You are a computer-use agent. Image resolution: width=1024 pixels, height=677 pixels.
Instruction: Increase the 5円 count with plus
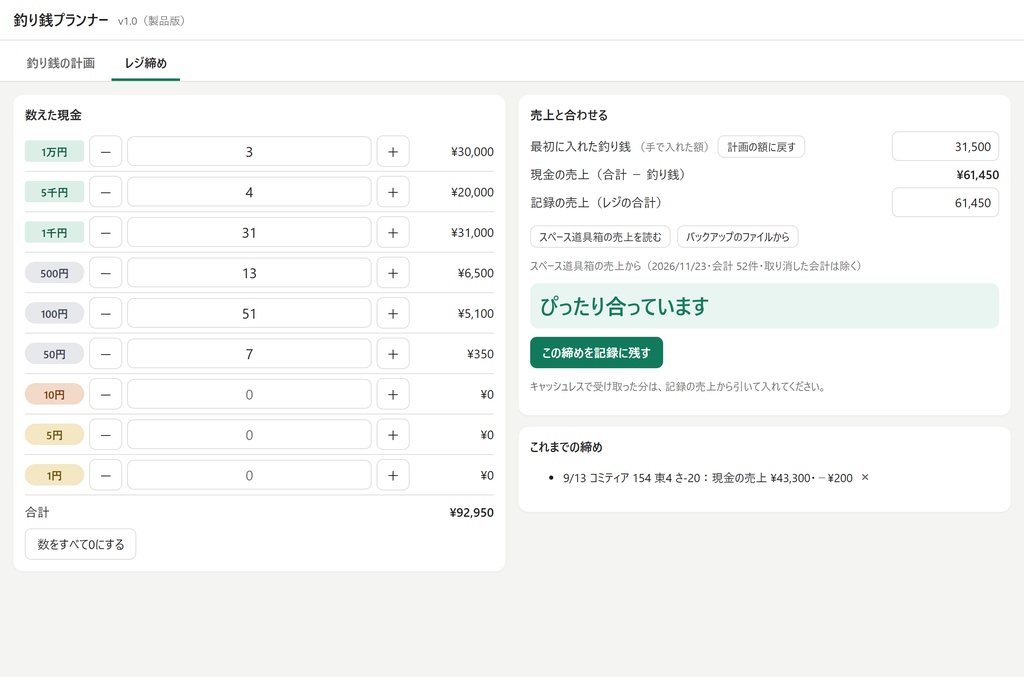[393, 435]
